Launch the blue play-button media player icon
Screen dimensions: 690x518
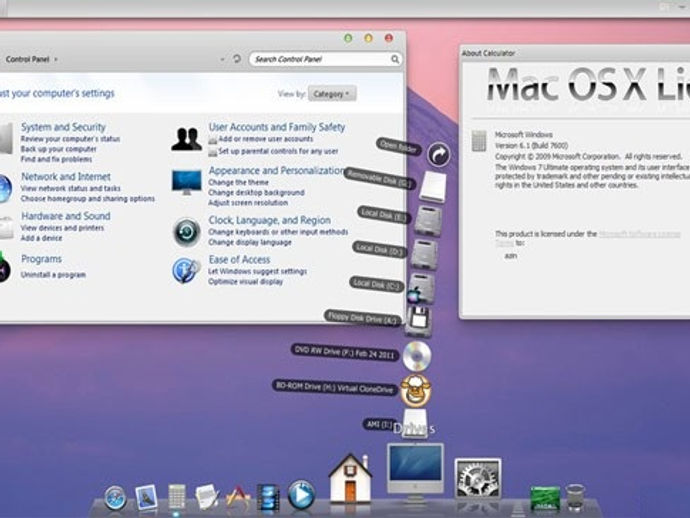tap(301, 495)
